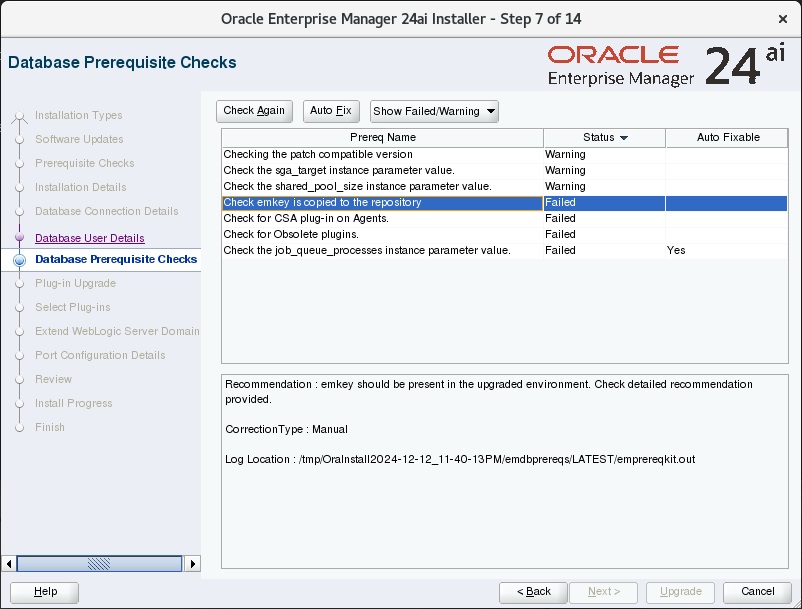
Task: Select 'Check for Obsolete plugins' row
Action: (504, 234)
